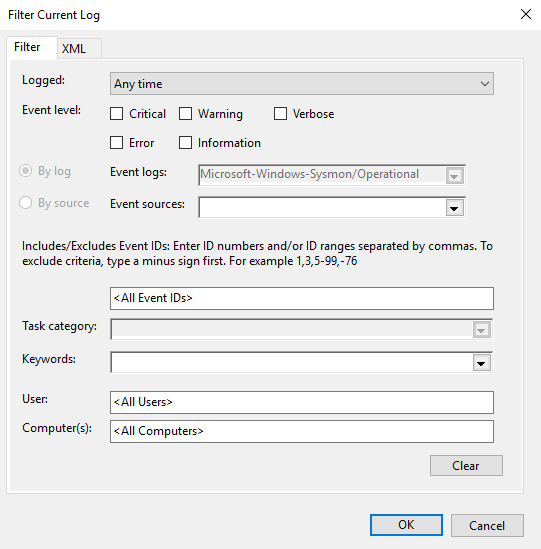The height and width of the screenshot is (549, 541).
Task: Enable the Critical event level checkbox
Action: tap(116, 114)
